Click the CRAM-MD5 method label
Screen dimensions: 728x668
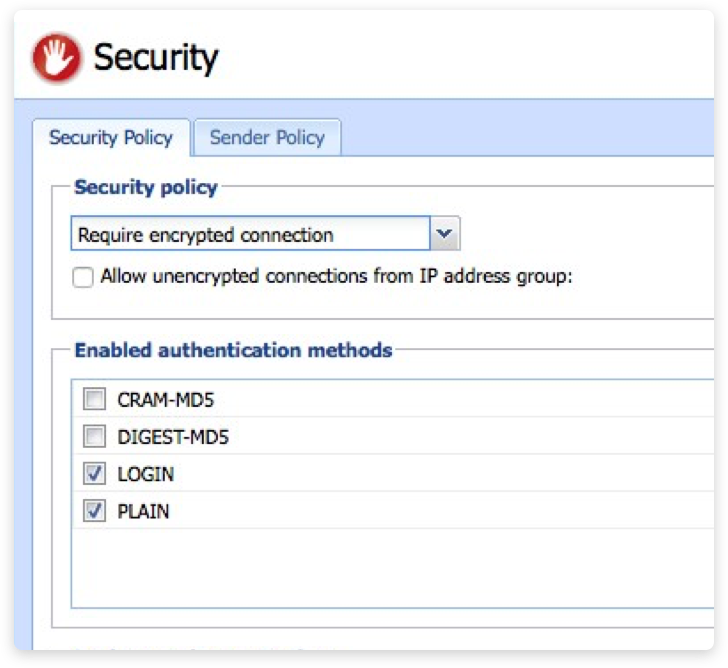point(165,401)
